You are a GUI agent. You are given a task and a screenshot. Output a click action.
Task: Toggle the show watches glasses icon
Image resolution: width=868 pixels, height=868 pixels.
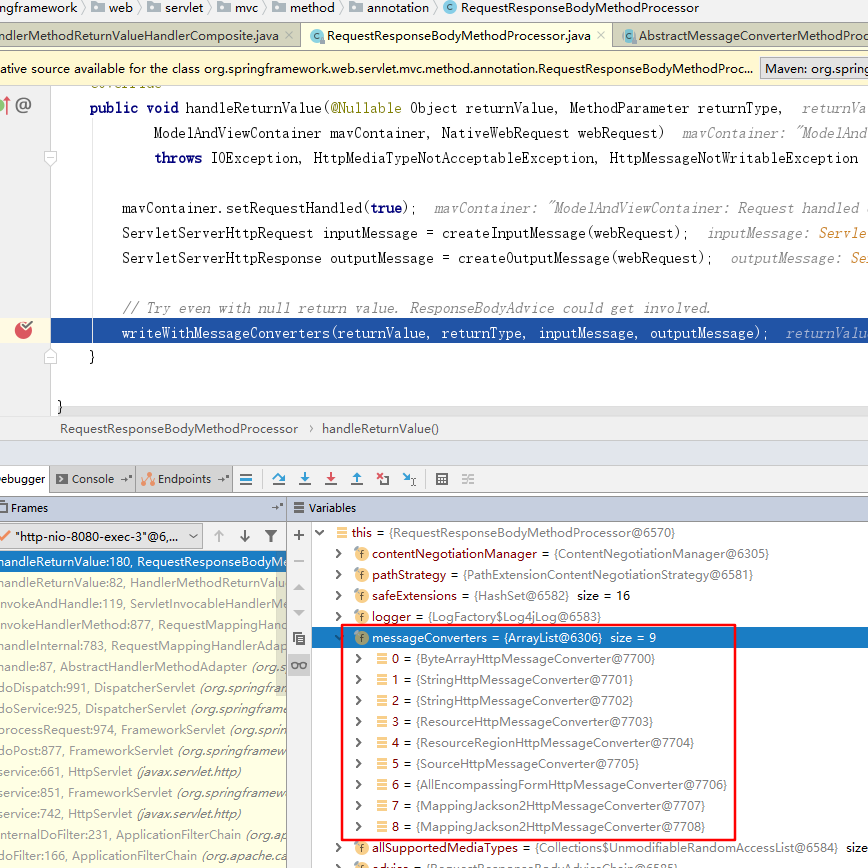pyautogui.click(x=299, y=665)
